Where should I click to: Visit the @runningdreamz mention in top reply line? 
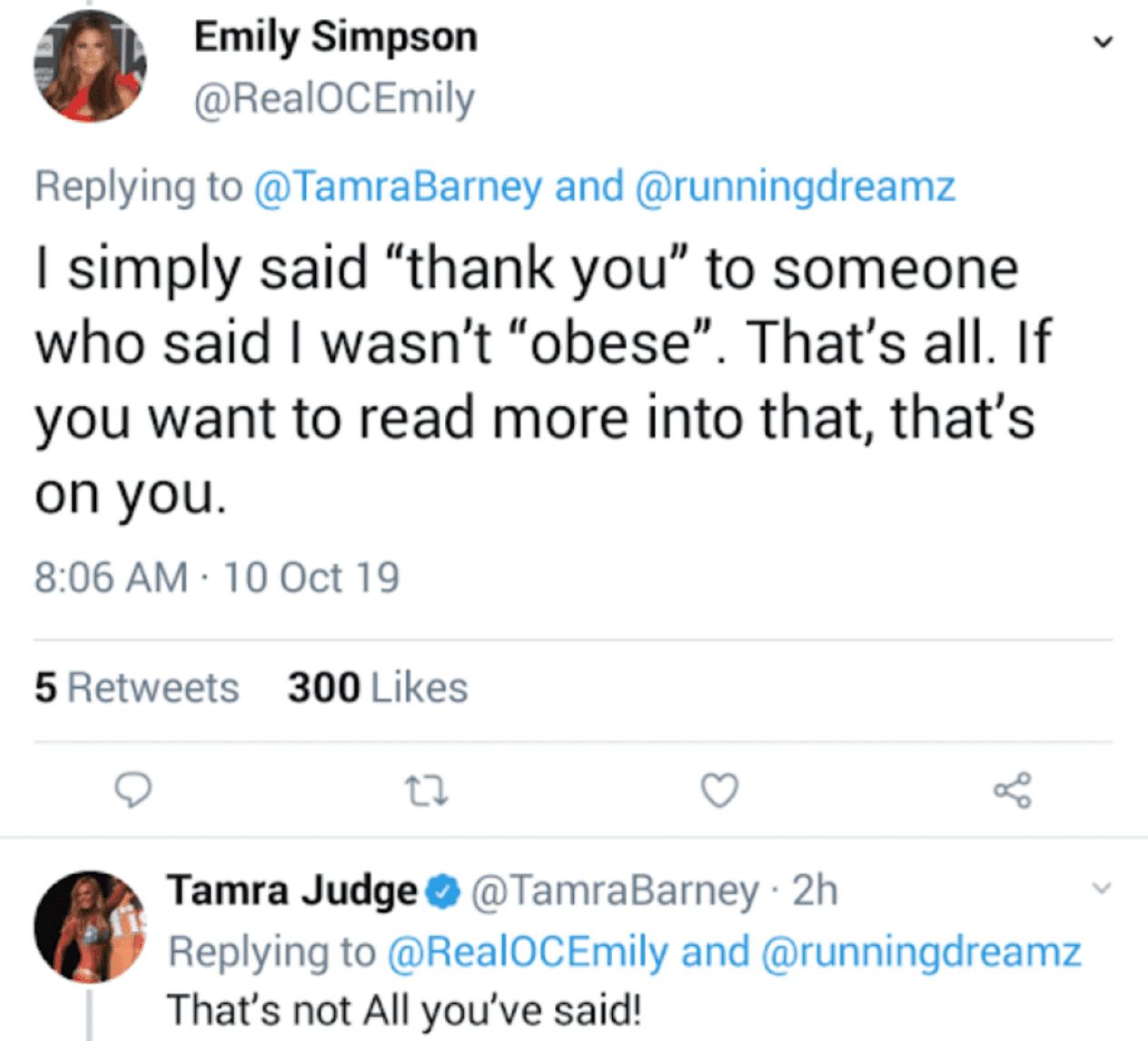pyautogui.click(x=795, y=186)
